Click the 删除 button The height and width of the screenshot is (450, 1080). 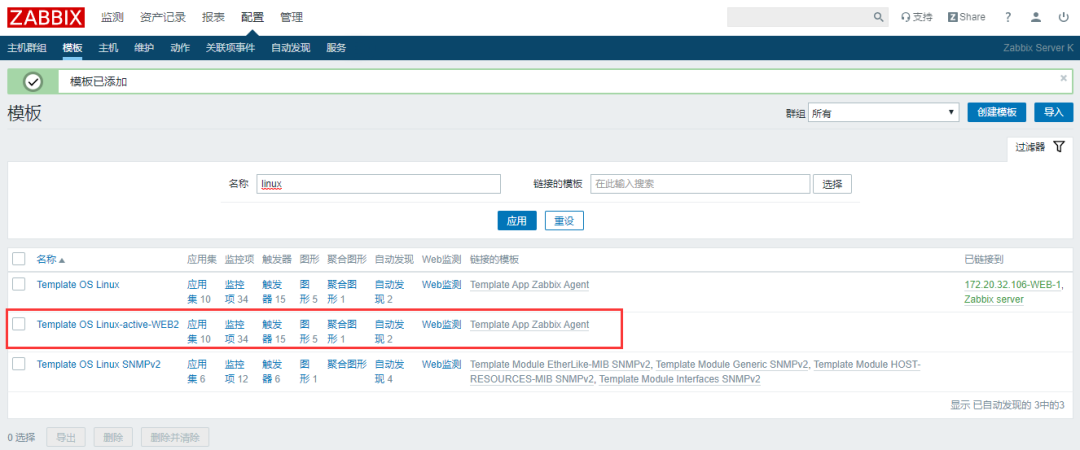click(113, 437)
